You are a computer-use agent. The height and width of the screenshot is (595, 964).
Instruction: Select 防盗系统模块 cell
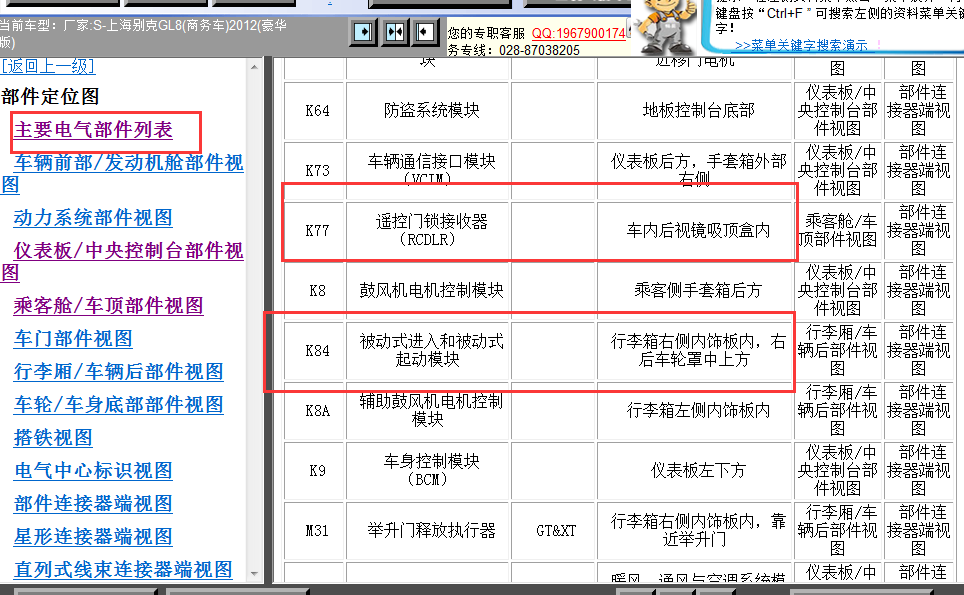coord(429,111)
